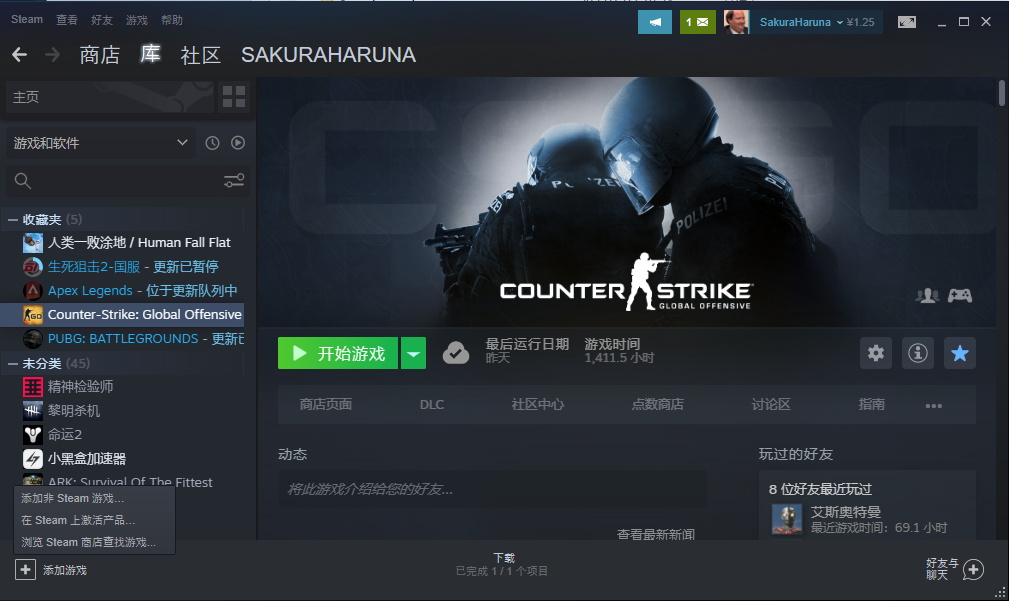The image size is (1009, 601).
Task: Click the library search input field
Action: [x=125, y=181]
